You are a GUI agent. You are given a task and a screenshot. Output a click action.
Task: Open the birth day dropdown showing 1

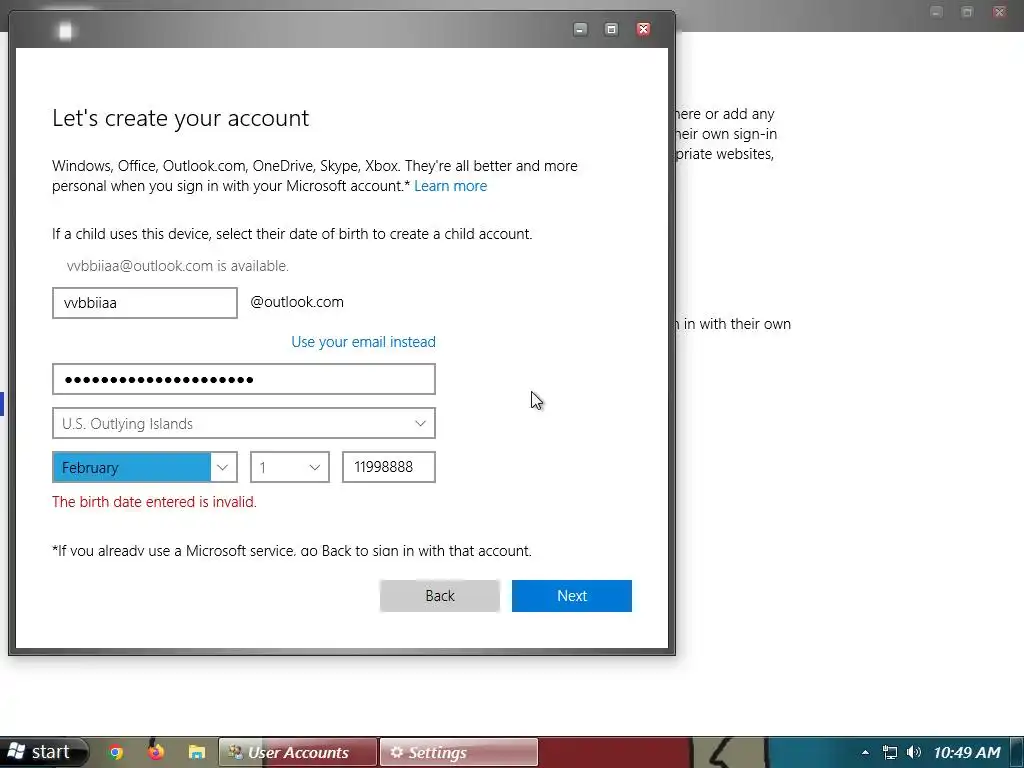(x=290, y=468)
